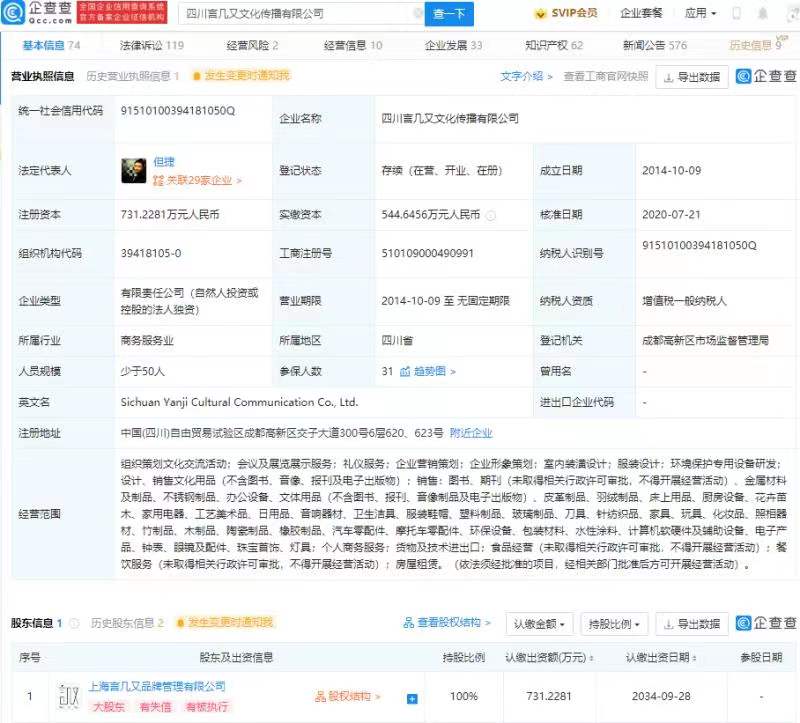Open the 经营信息 tab
Viewport: 800px width, 723px height.
(353, 45)
